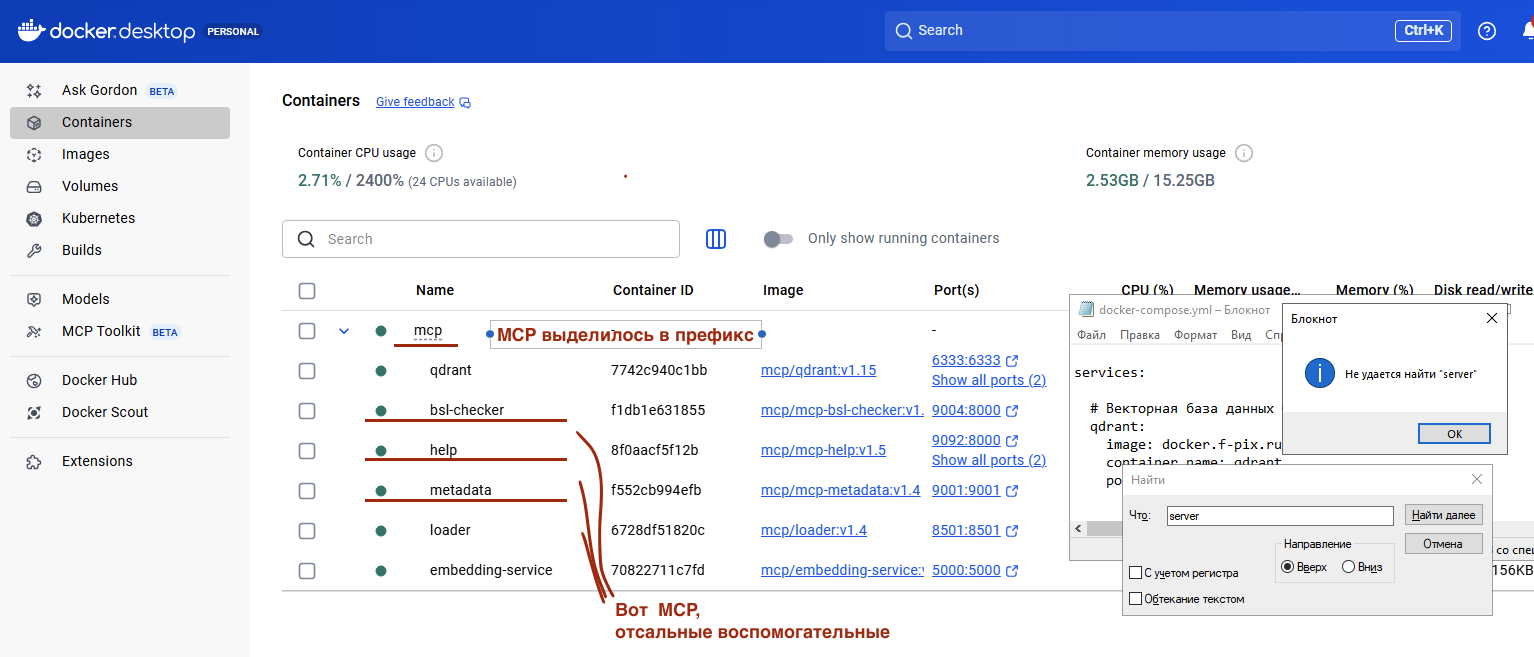Click the memory usage info icon
Image resolution: width=1534 pixels, height=657 pixels.
[x=1244, y=153]
